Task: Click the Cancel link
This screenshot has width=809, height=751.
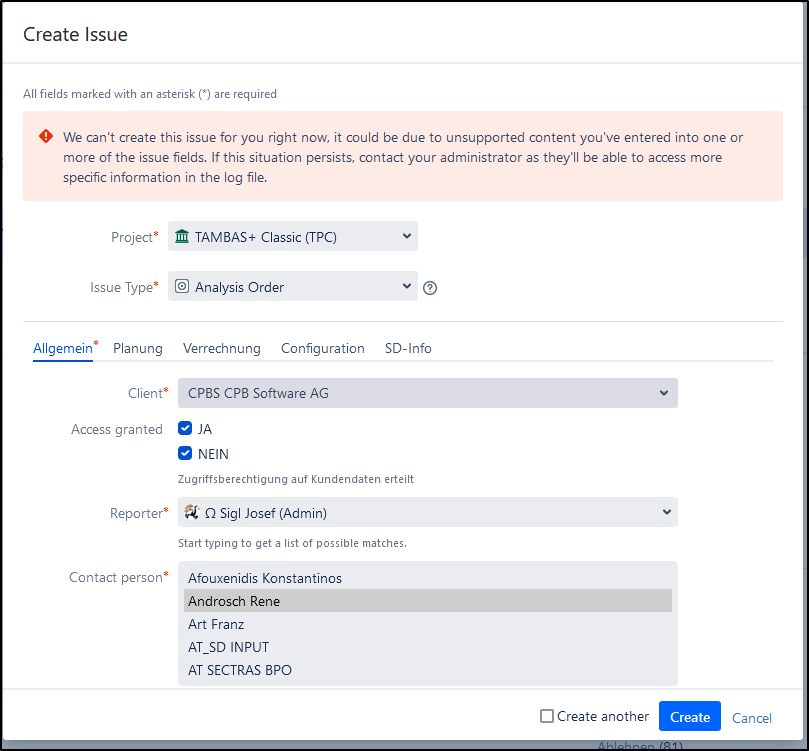Action: tap(752, 718)
